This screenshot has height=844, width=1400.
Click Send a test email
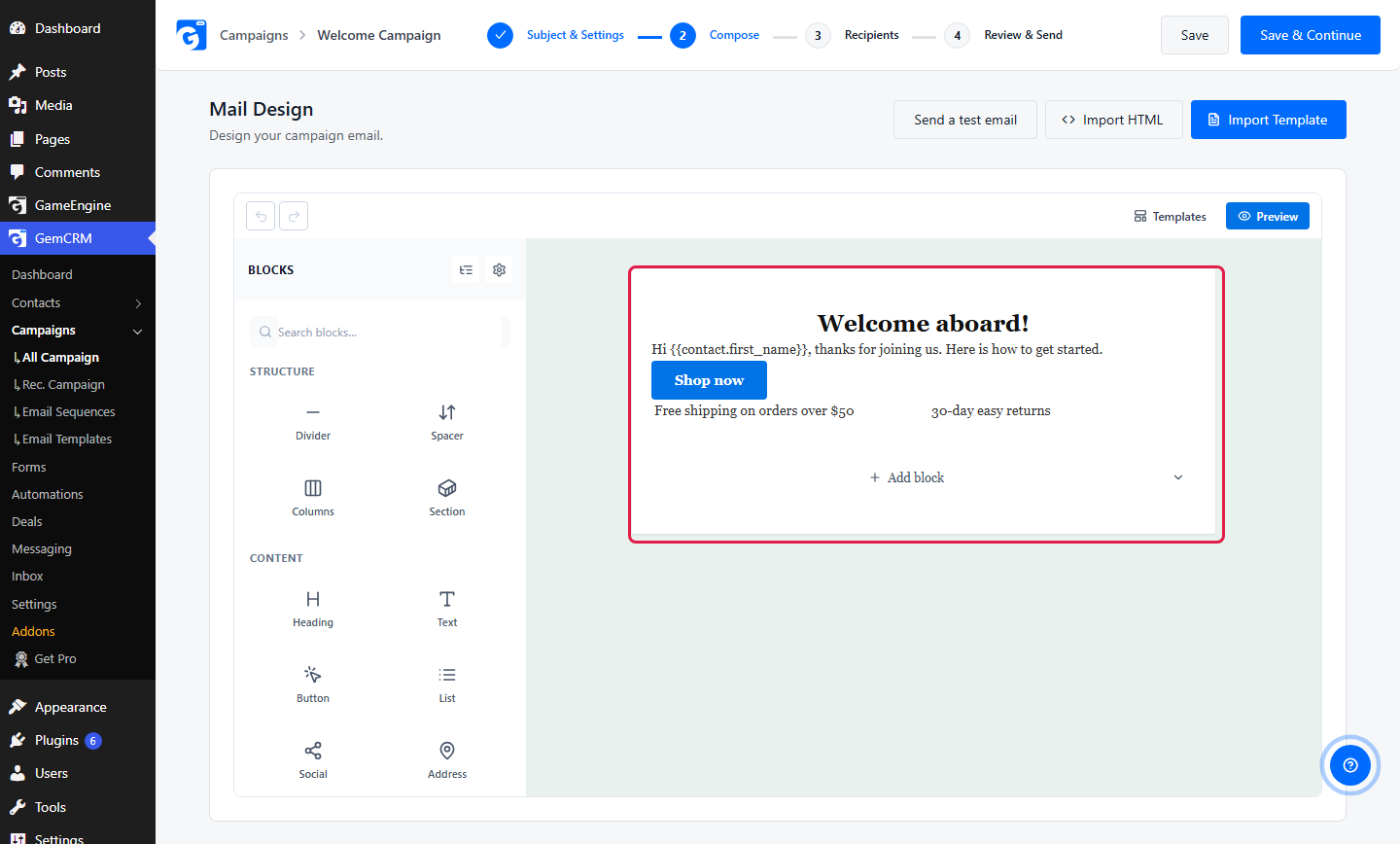click(965, 120)
